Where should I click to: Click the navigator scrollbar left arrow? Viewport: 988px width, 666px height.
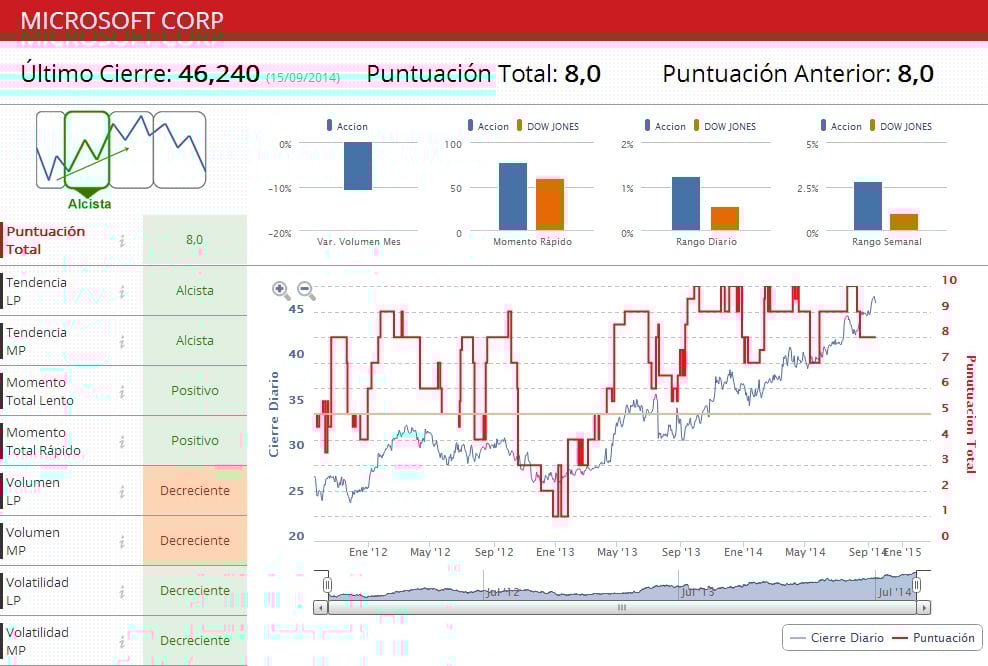(321, 608)
